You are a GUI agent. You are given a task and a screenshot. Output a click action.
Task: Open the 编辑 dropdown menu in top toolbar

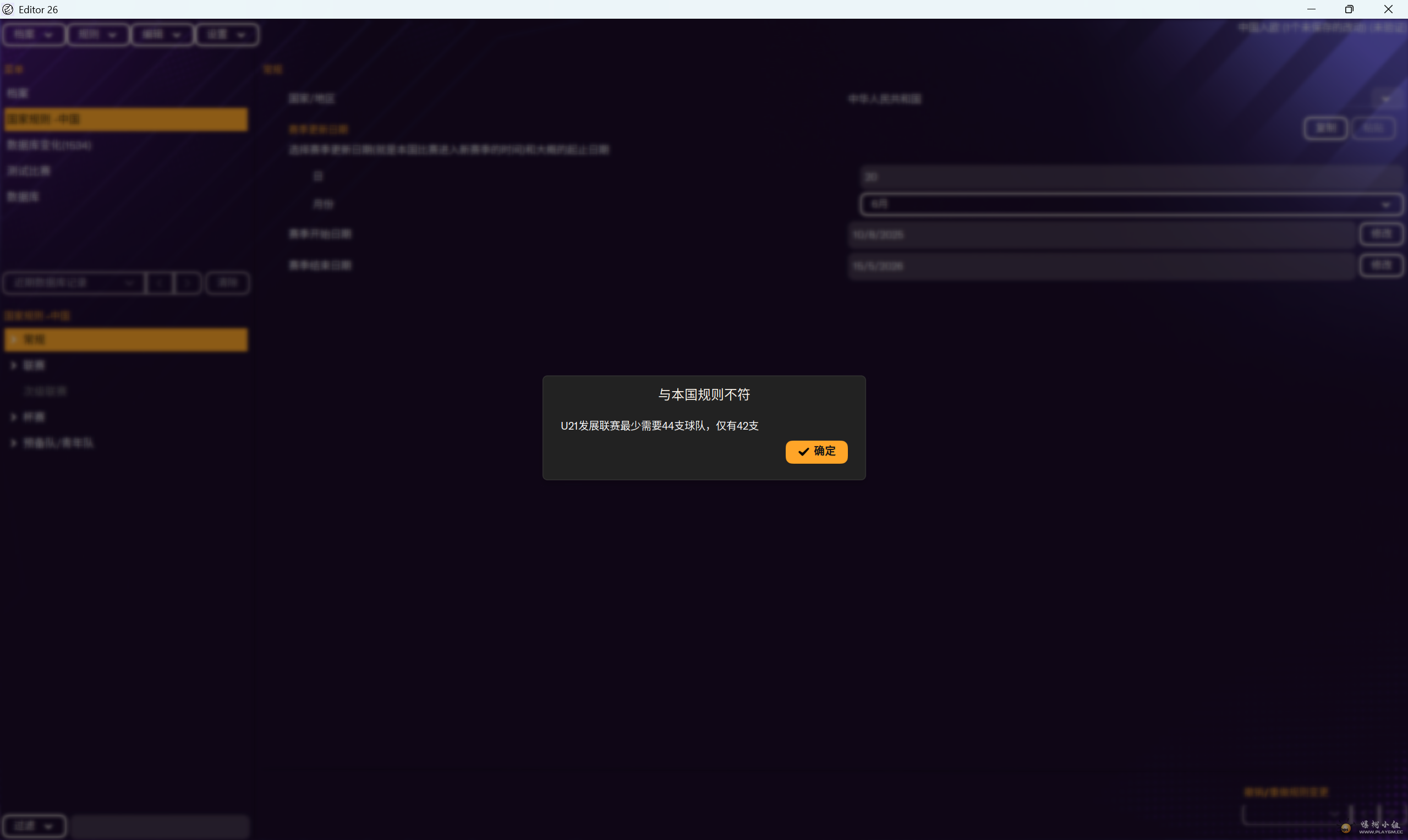coord(162,35)
